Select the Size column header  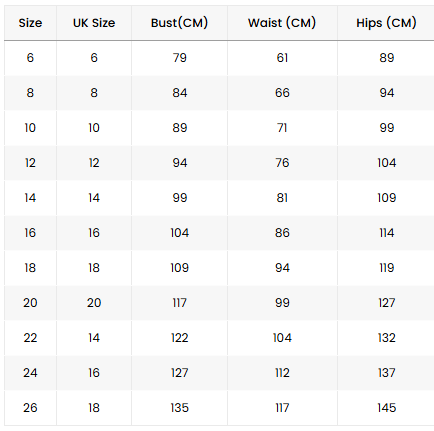(30, 23)
